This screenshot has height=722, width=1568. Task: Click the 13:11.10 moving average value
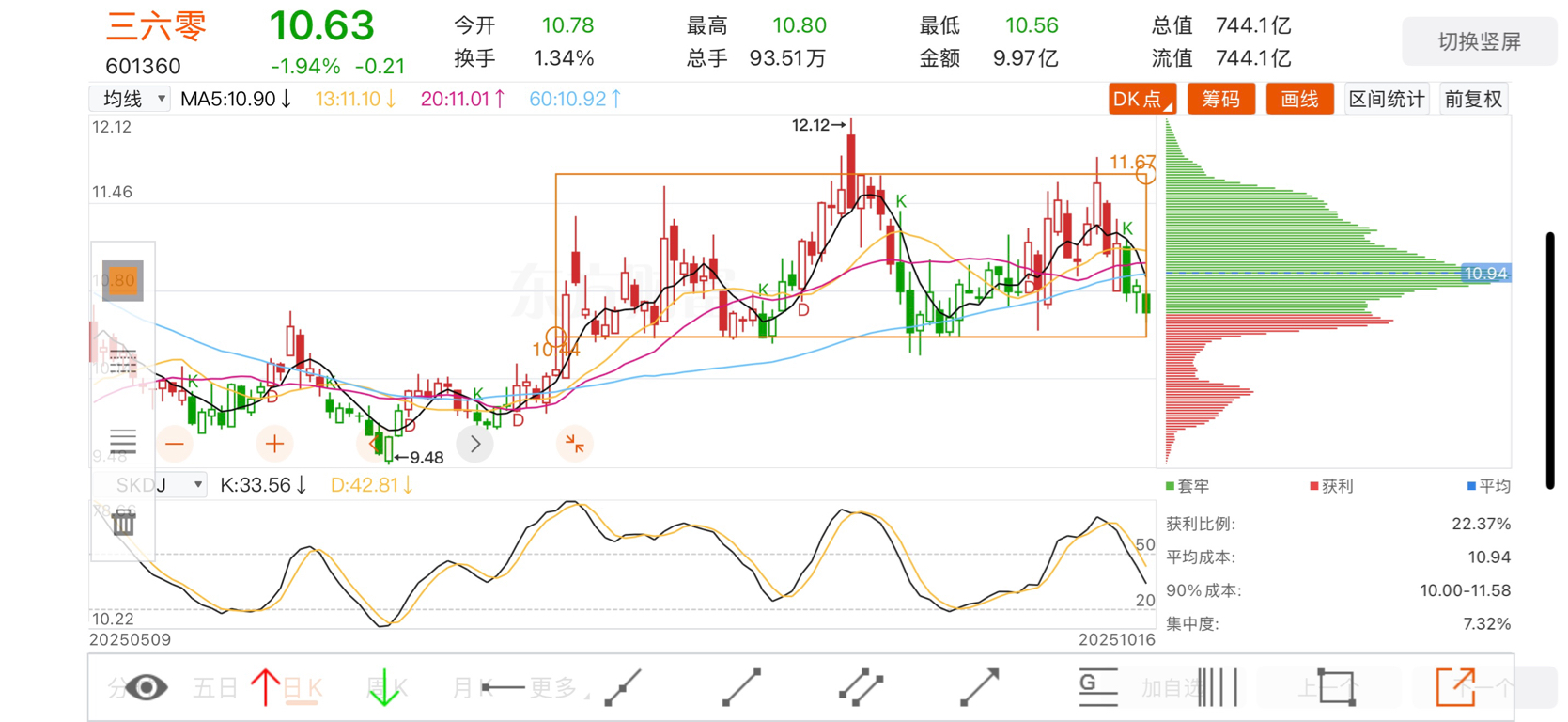click(356, 99)
